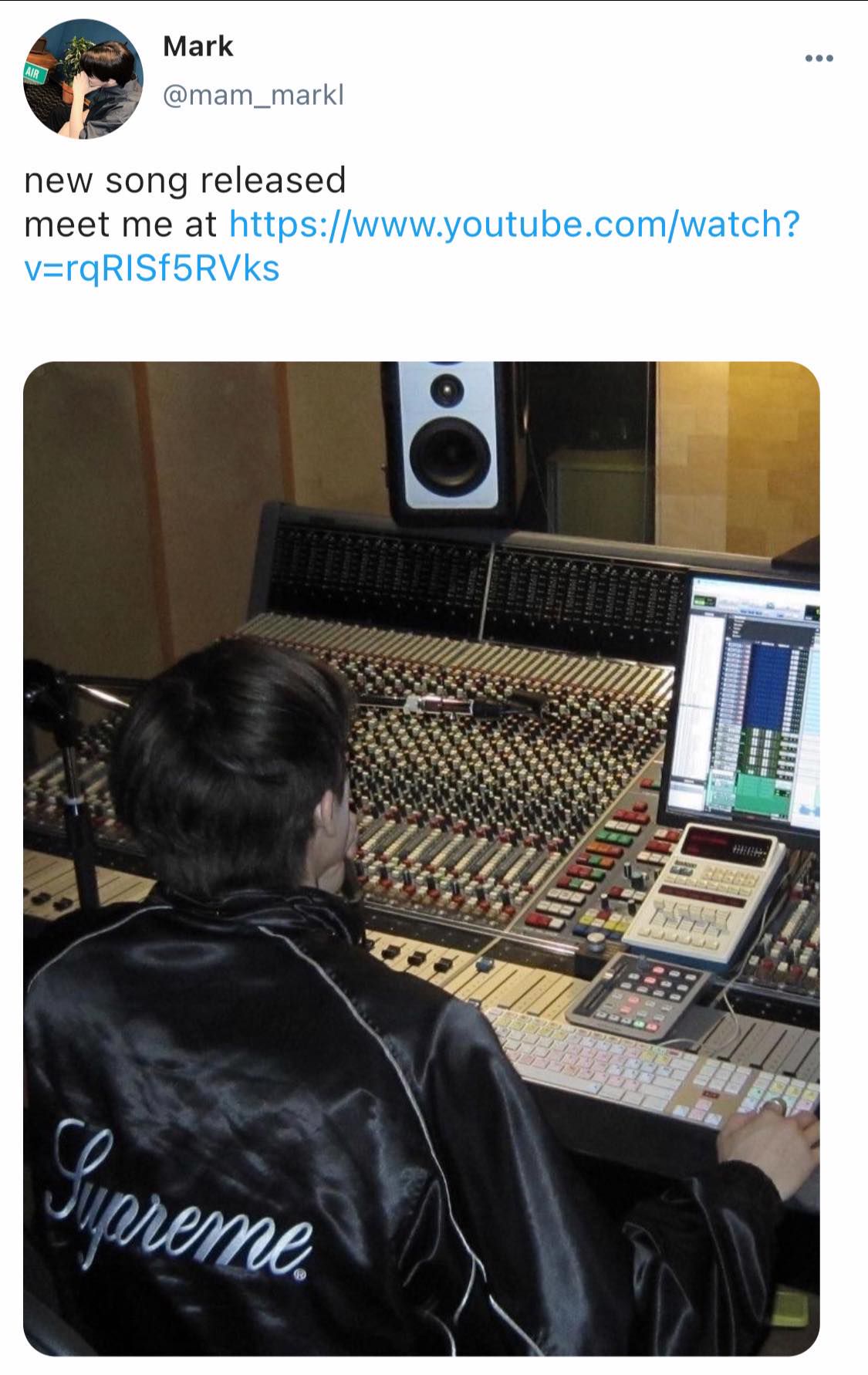Open the youtube.com/watch link
Viewport: 868px width, 1375px height.
(515, 225)
